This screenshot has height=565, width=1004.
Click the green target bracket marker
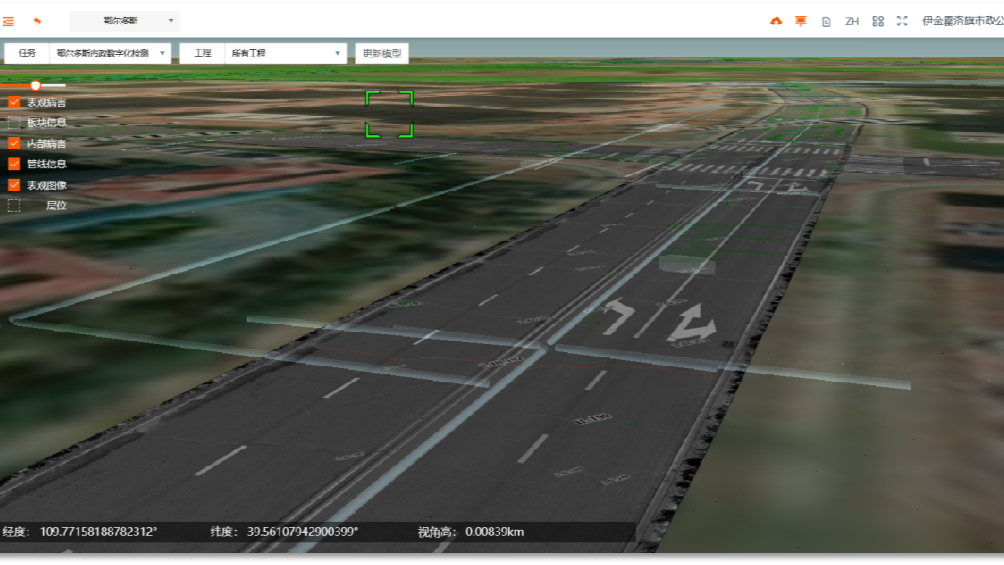(x=389, y=114)
